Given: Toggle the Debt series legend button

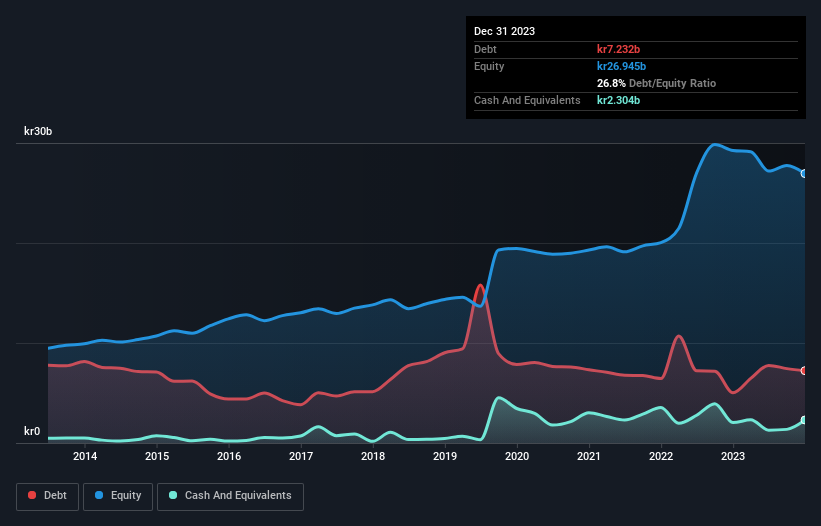Looking at the screenshot, I should pyautogui.click(x=48, y=496).
